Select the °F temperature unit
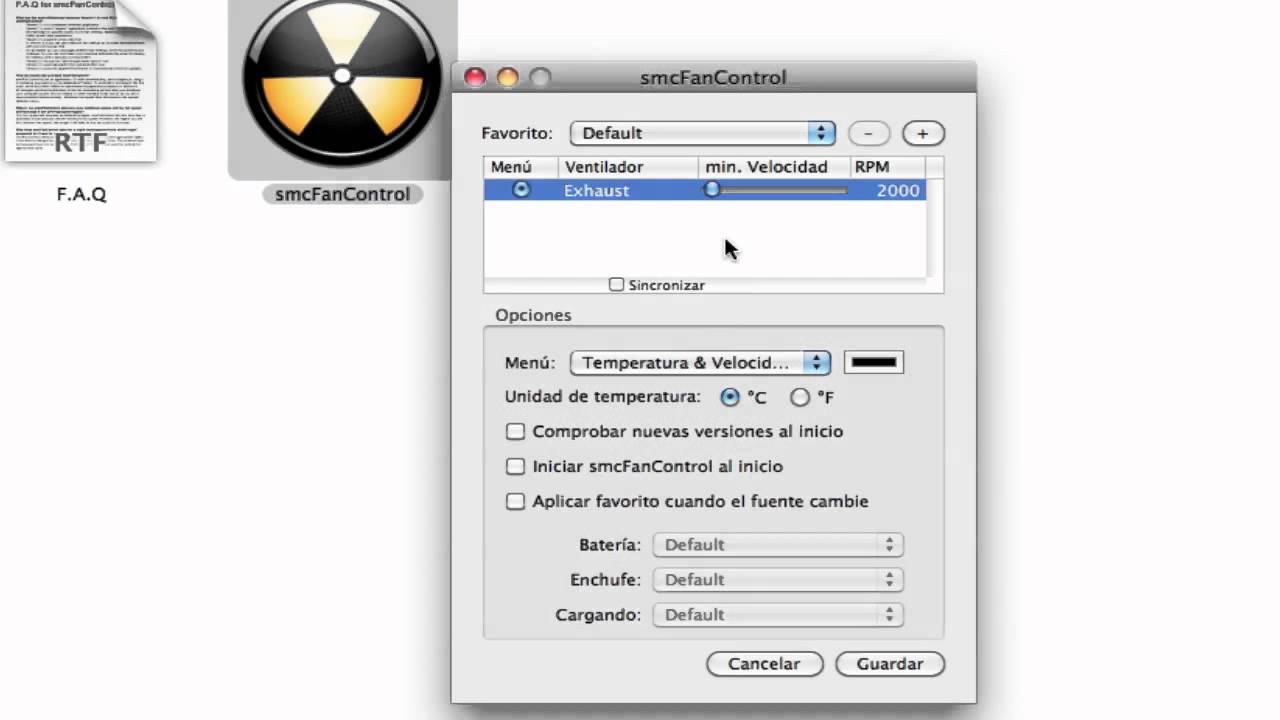 [799, 397]
